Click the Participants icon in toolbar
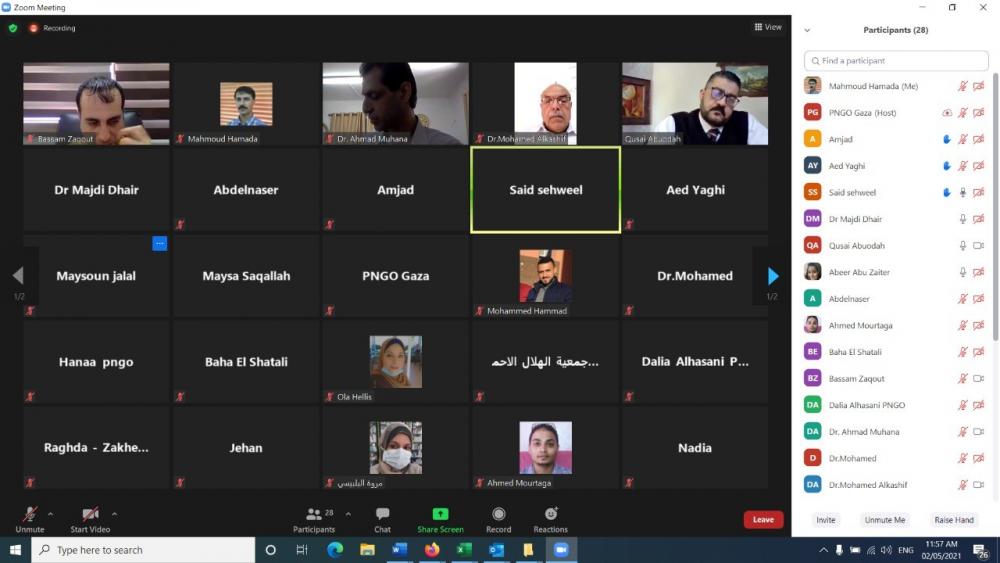The width and height of the screenshot is (1000, 563). [x=314, y=514]
